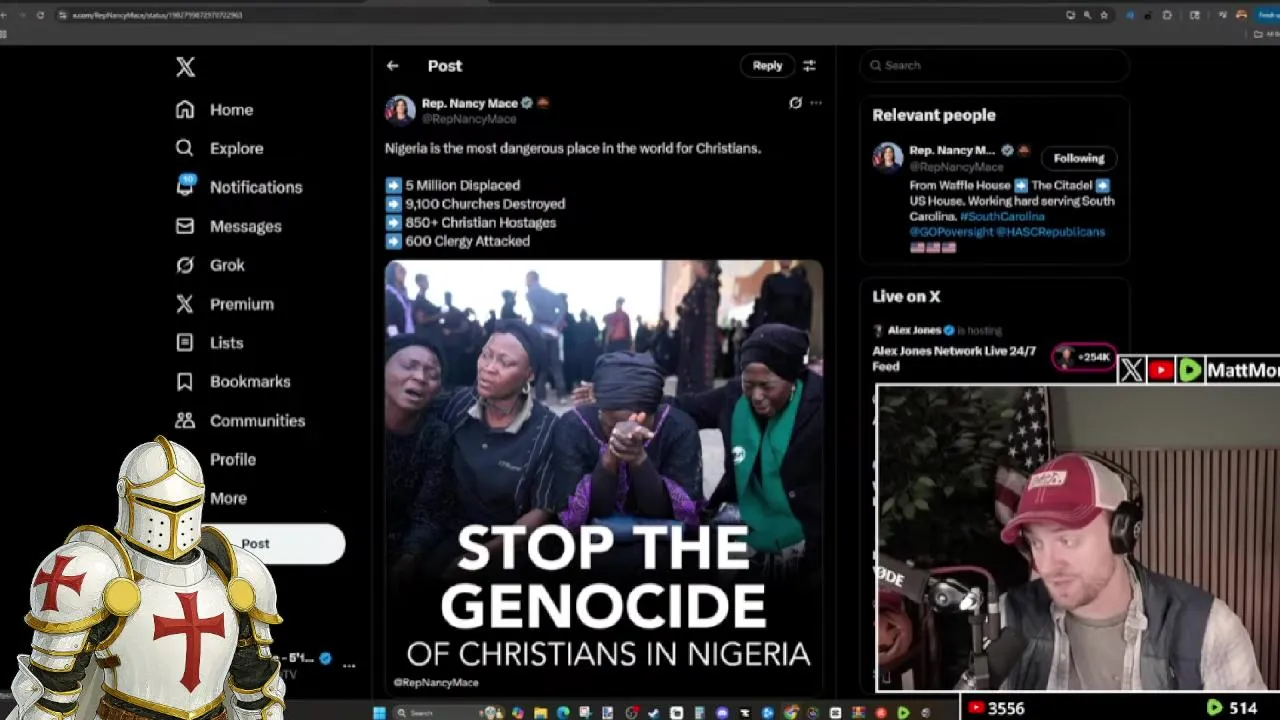Open the @HASCRepublicans mention link
The width and height of the screenshot is (1280, 720).
click(1051, 232)
